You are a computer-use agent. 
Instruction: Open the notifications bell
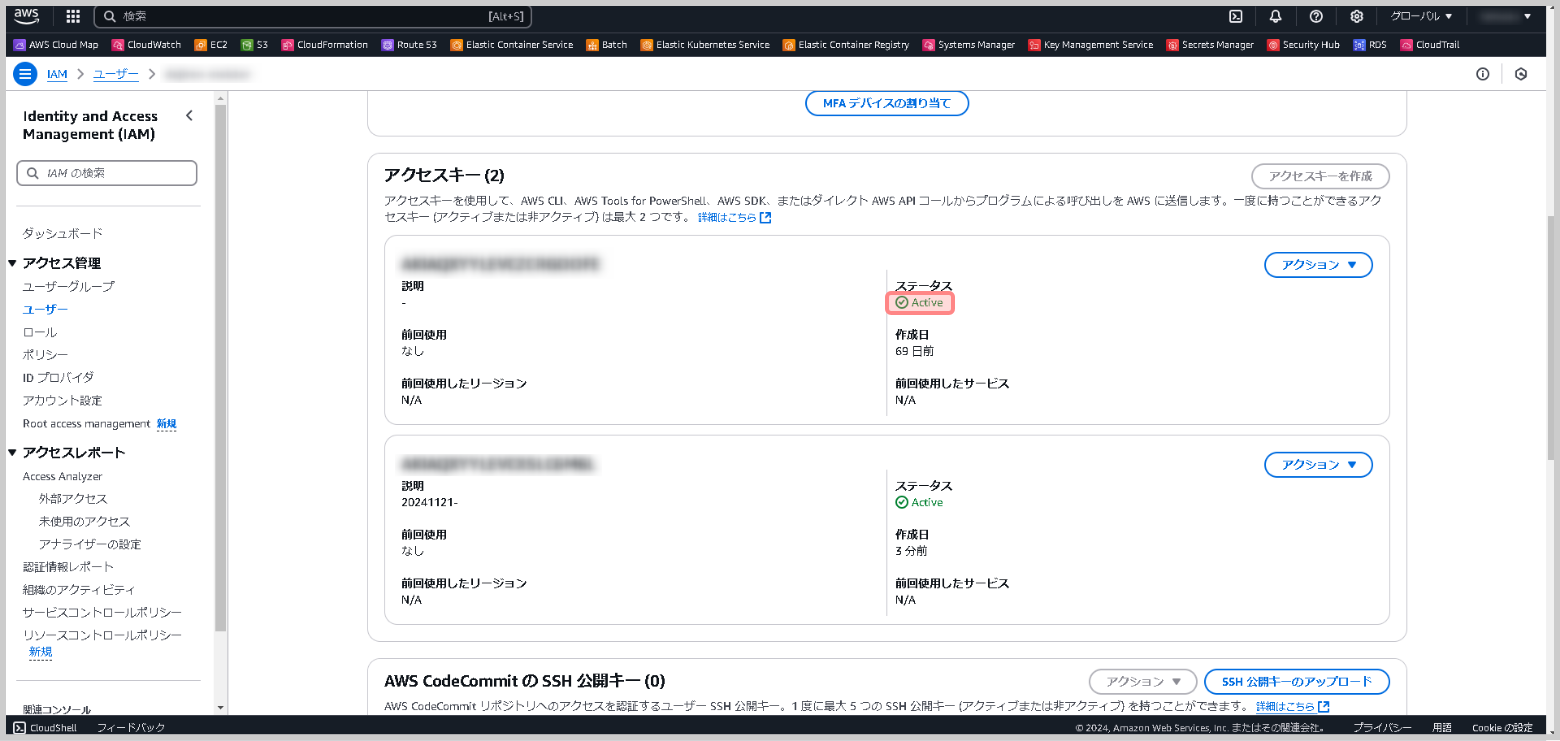click(1276, 16)
